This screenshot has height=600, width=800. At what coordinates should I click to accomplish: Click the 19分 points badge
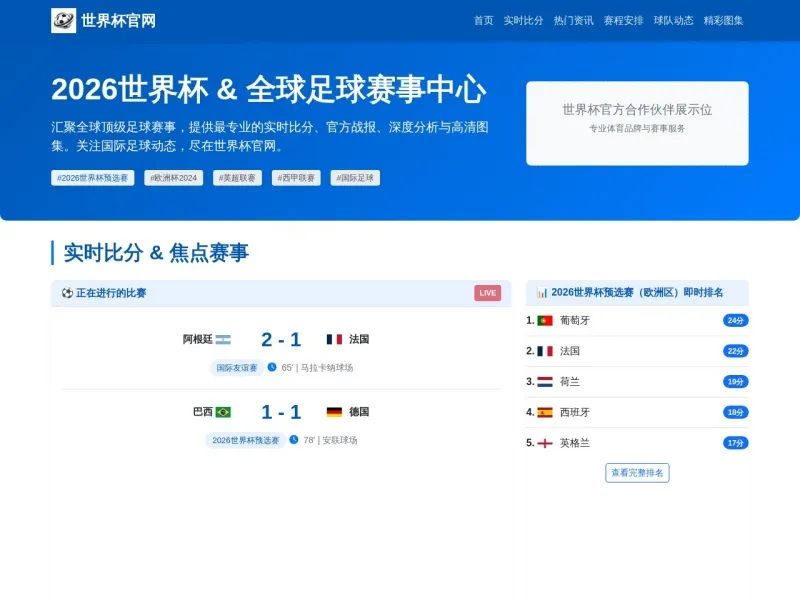tap(735, 382)
